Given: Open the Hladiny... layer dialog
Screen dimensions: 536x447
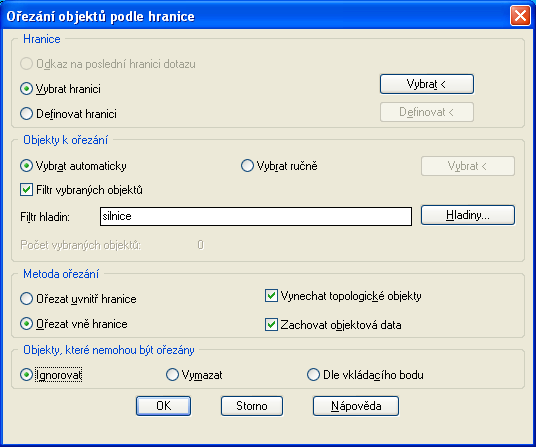Looking at the screenshot, I should 468,215.
